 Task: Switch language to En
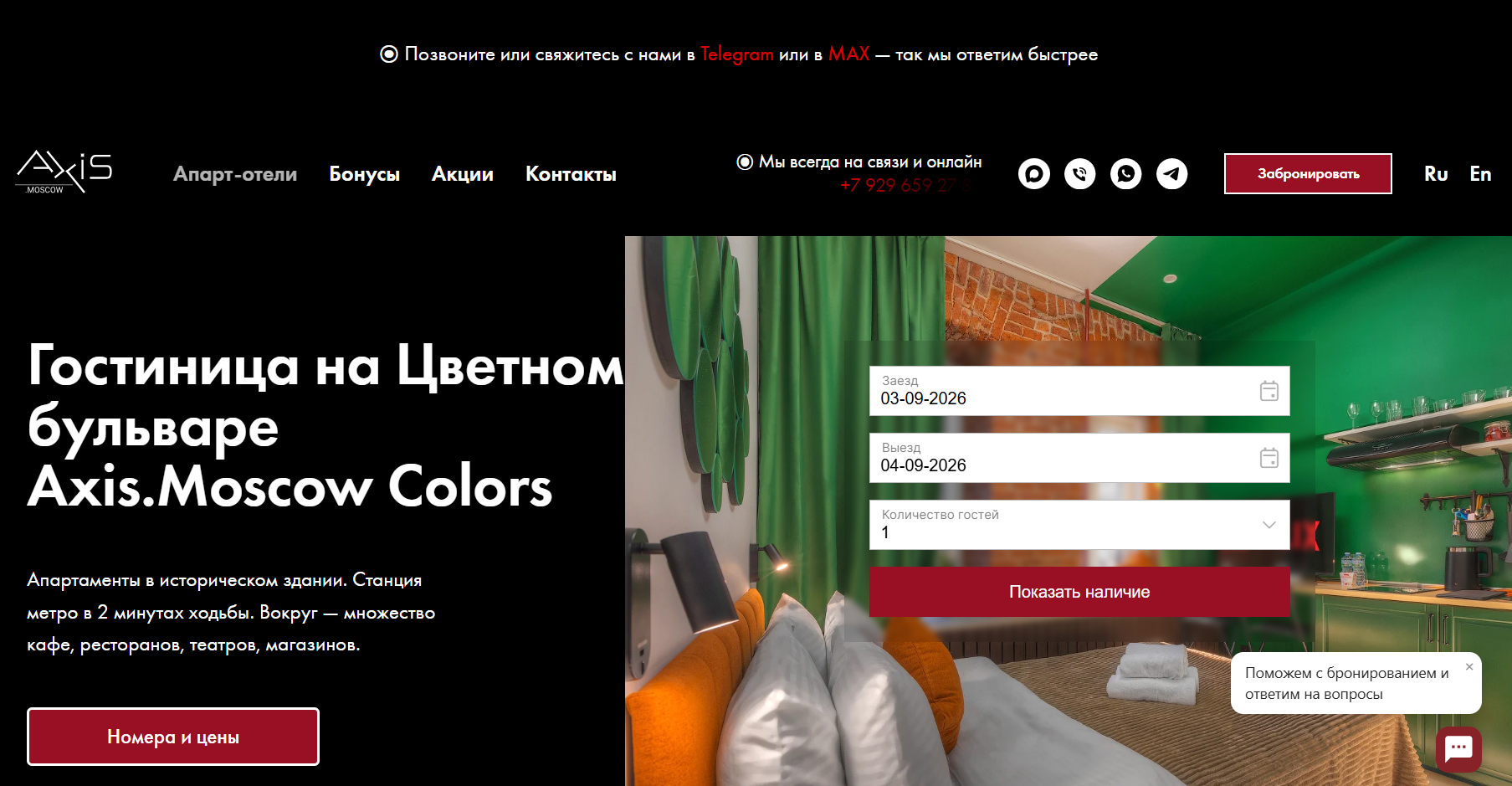pyautogui.click(x=1480, y=174)
